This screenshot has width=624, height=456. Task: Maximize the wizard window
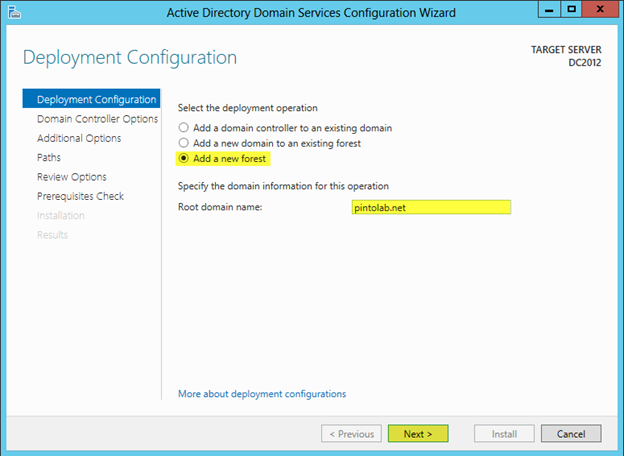571,9
